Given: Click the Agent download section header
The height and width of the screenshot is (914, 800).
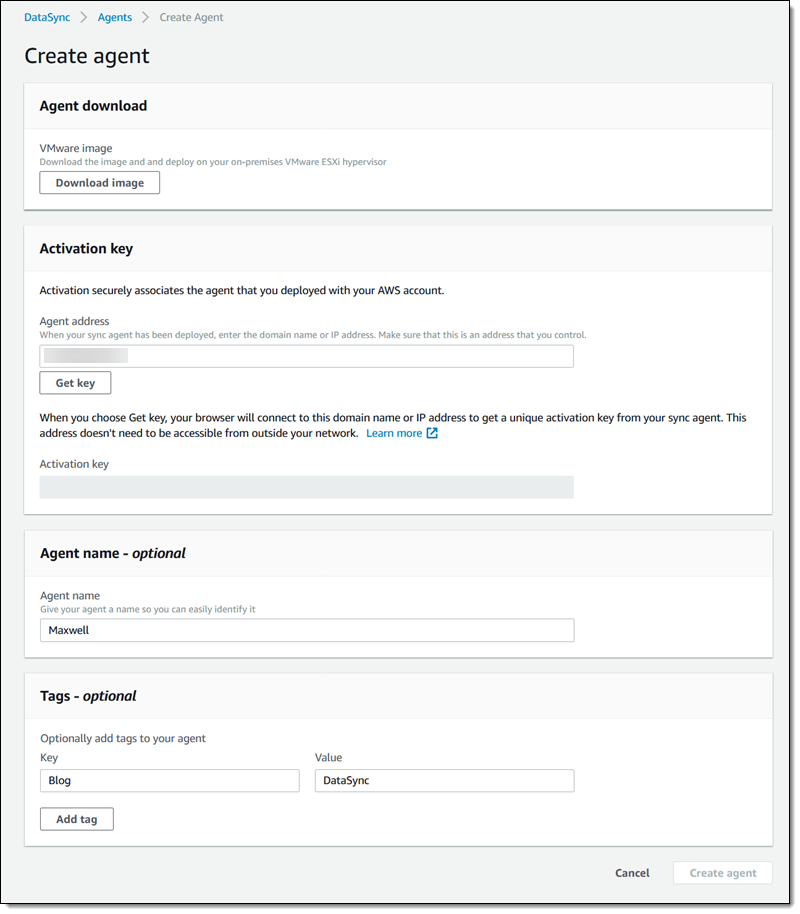Looking at the screenshot, I should (93, 106).
